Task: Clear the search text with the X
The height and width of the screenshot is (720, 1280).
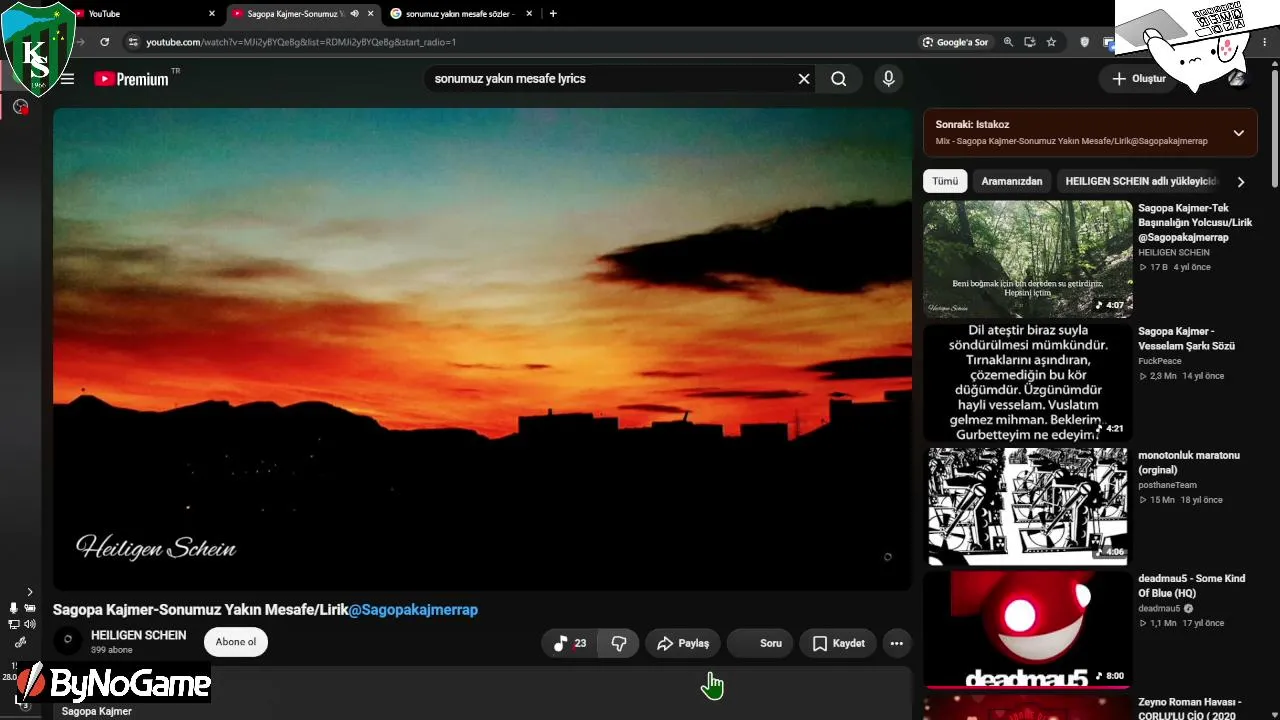Action: click(804, 79)
